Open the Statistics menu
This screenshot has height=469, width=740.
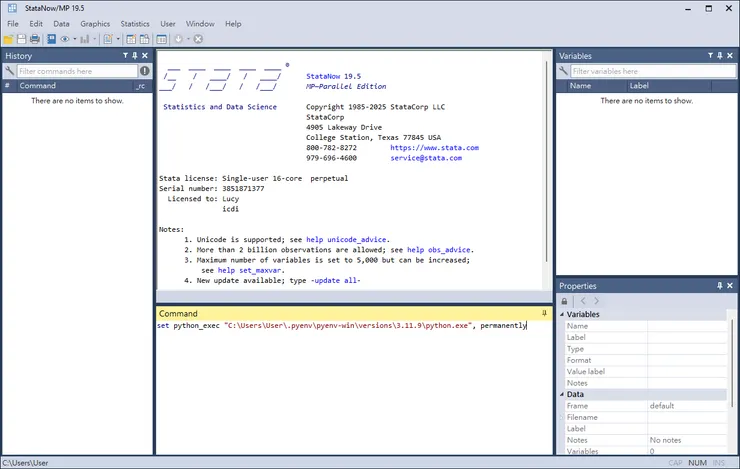135,24
